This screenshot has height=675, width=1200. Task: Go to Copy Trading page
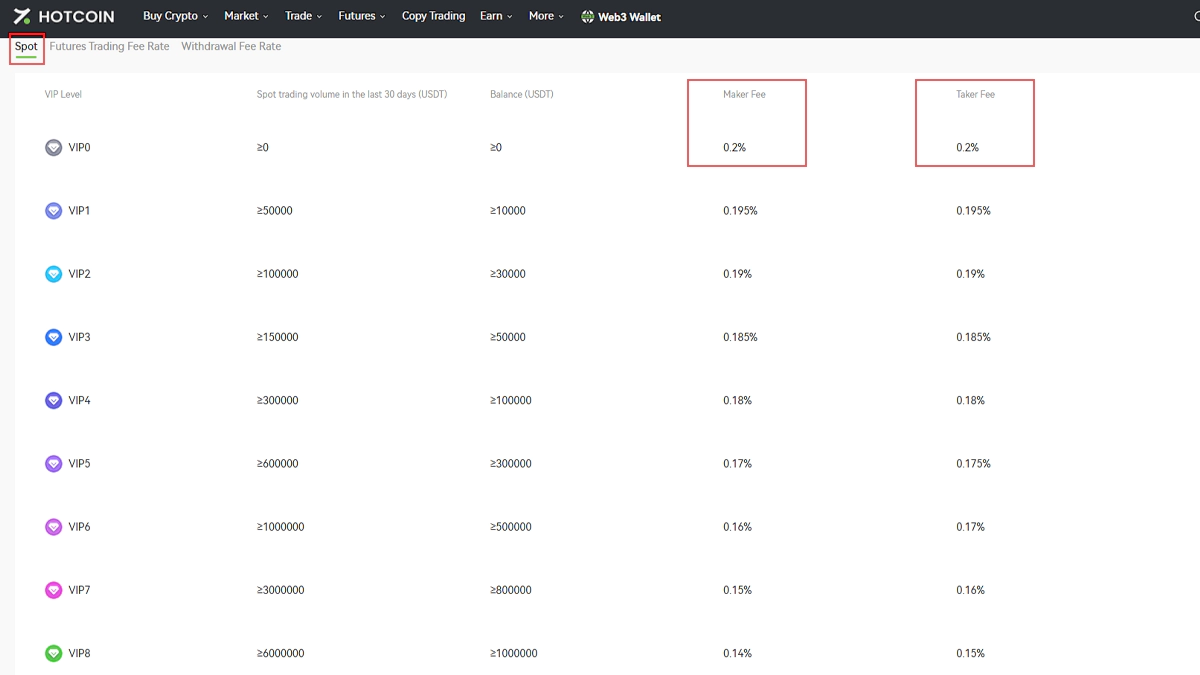[x=433, y=16]
